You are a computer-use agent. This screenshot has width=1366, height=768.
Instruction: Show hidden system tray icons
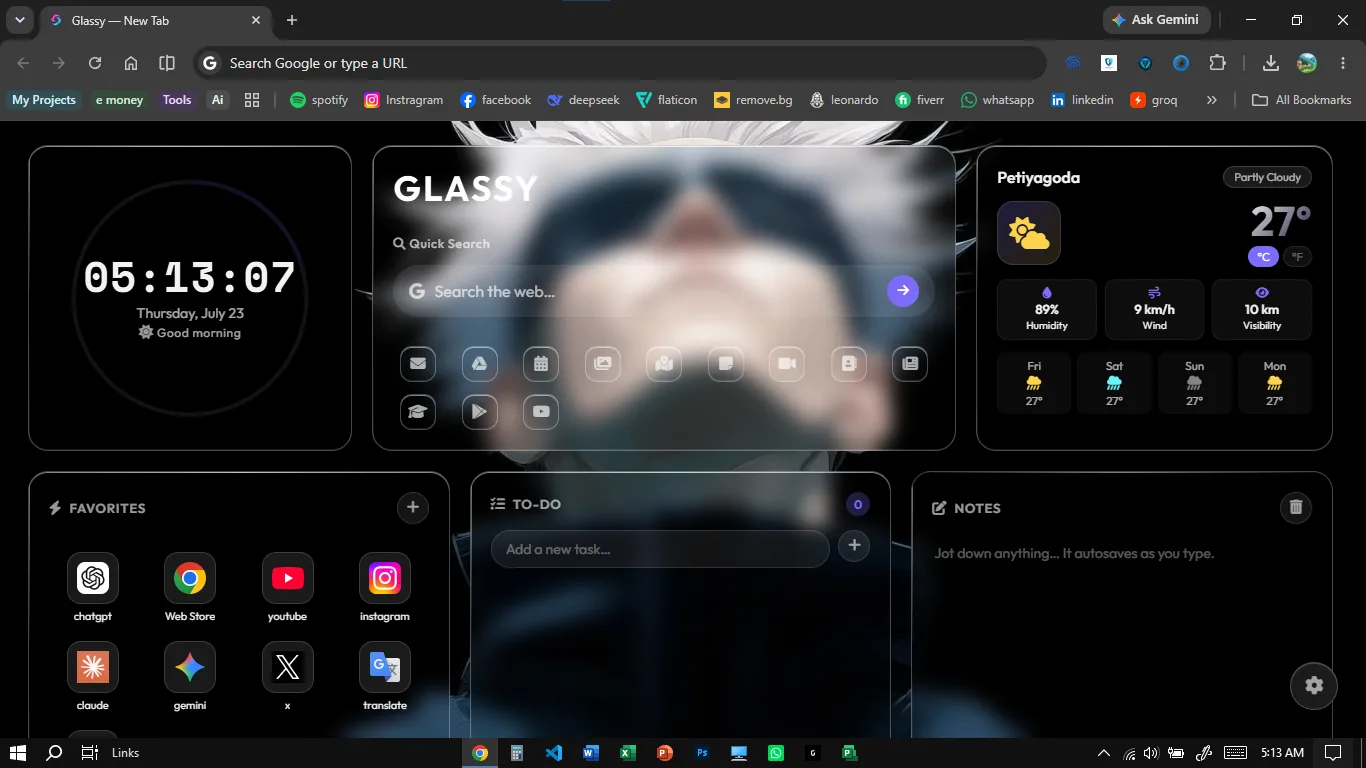tap(1104, 753)
